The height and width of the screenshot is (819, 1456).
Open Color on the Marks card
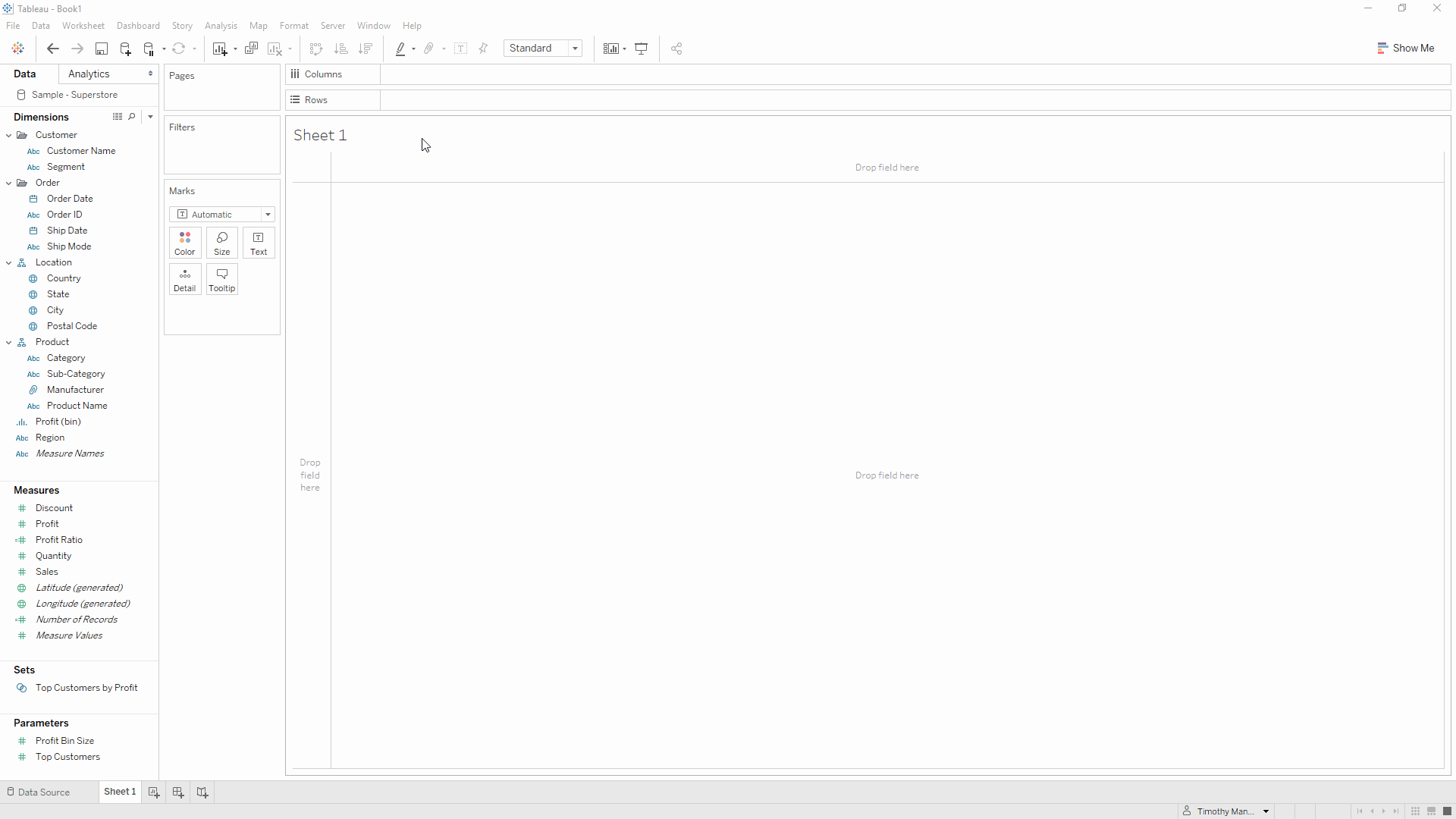point(185,243)
